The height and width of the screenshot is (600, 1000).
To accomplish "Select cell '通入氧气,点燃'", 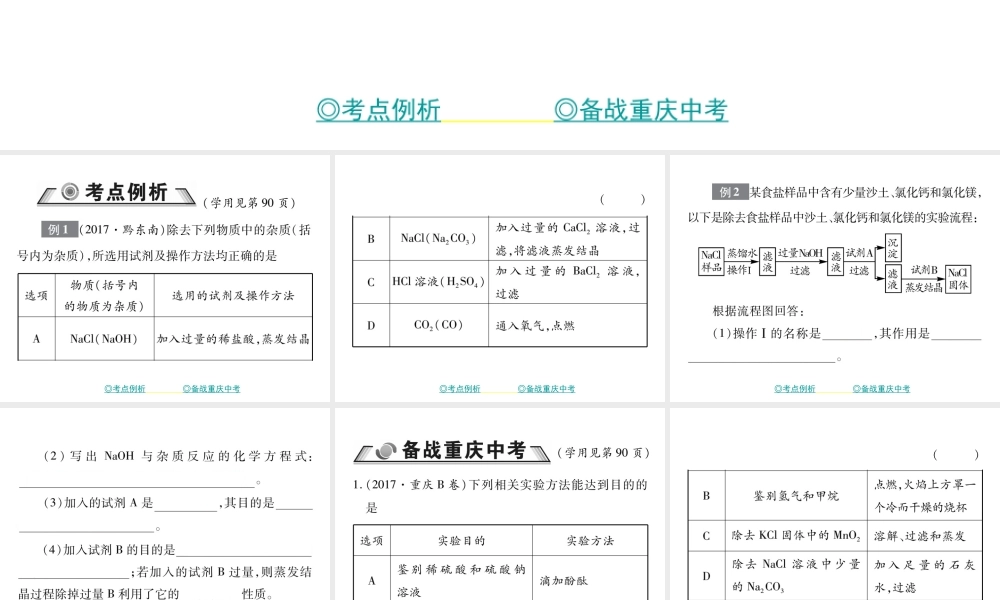I will [x=568, y=325].
